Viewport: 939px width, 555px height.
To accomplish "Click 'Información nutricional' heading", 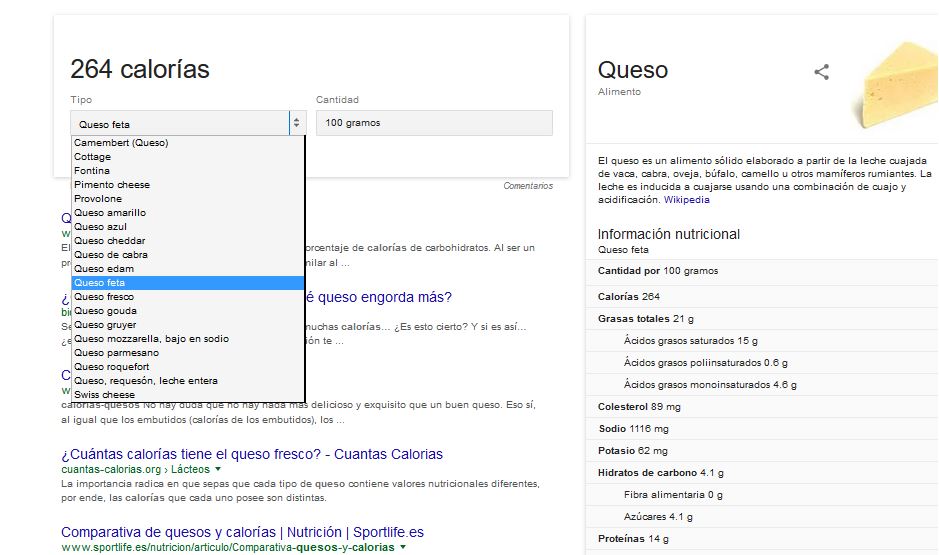I will pyautogui.click(x=668, y=234).
